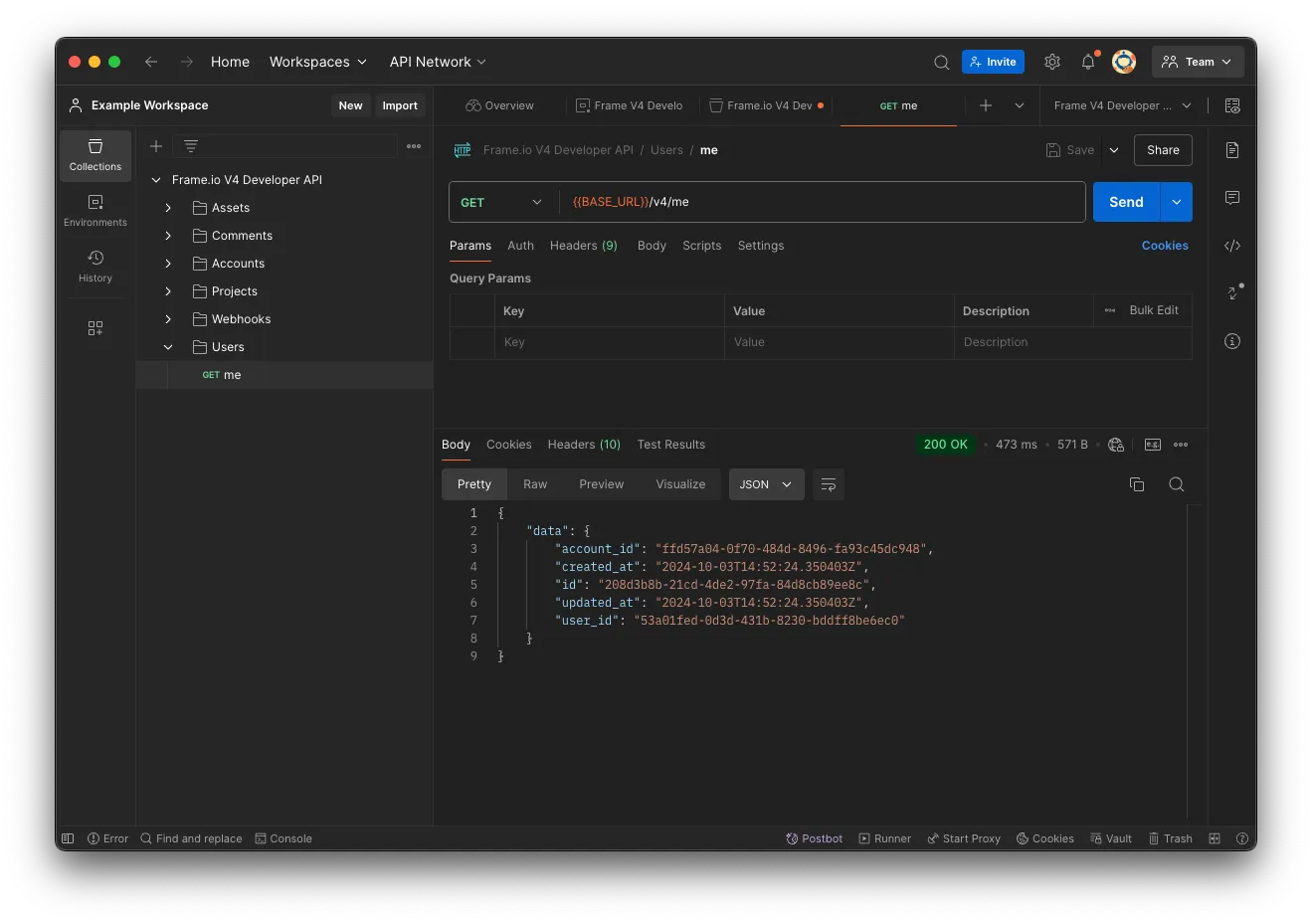
Task: Open the Test Results tab
Action: [671, 445]
